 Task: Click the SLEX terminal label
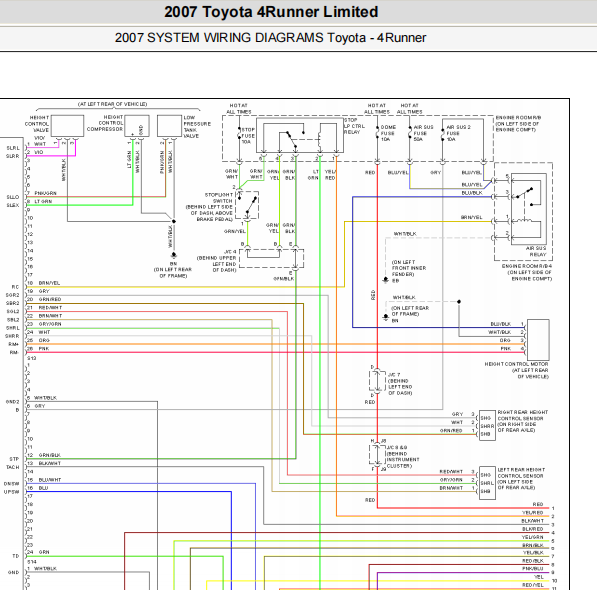pyautogui.click(x=13, y=205)
